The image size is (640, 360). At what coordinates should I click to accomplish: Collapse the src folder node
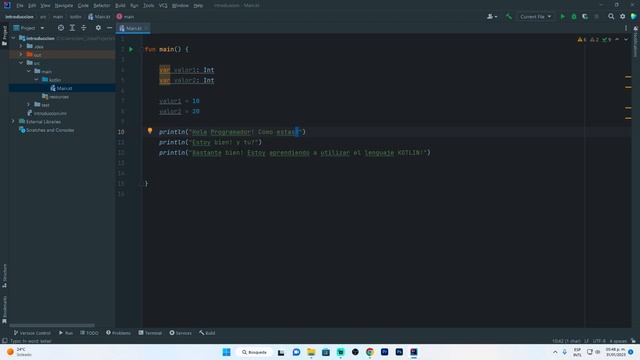pyautogui.click(x=21, y=63)
